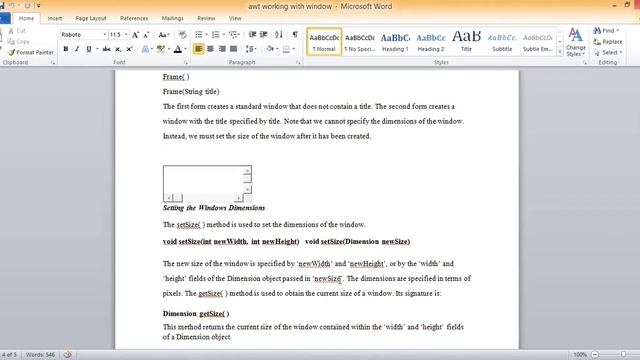Toggle bold formatting
The height and width of the screenshot is (360, 640).
click(66, 49)
